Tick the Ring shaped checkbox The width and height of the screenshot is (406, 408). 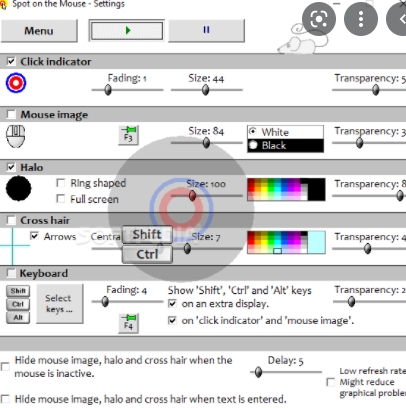click(61, 183)
